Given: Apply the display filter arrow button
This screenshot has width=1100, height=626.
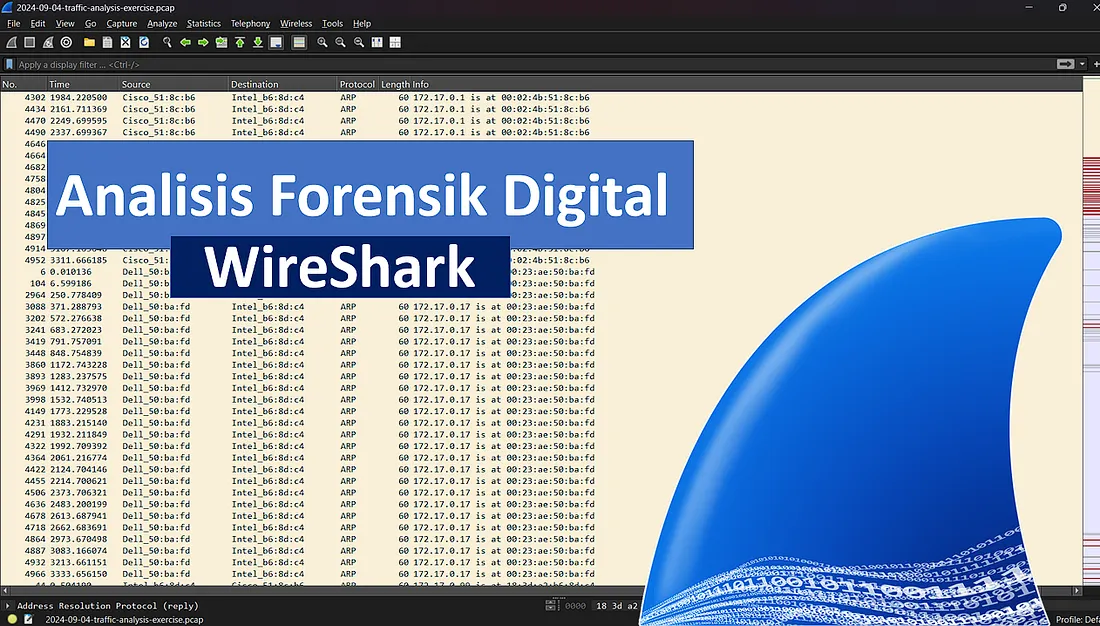Looking at the screenshot, I should tap(1065, 64).
